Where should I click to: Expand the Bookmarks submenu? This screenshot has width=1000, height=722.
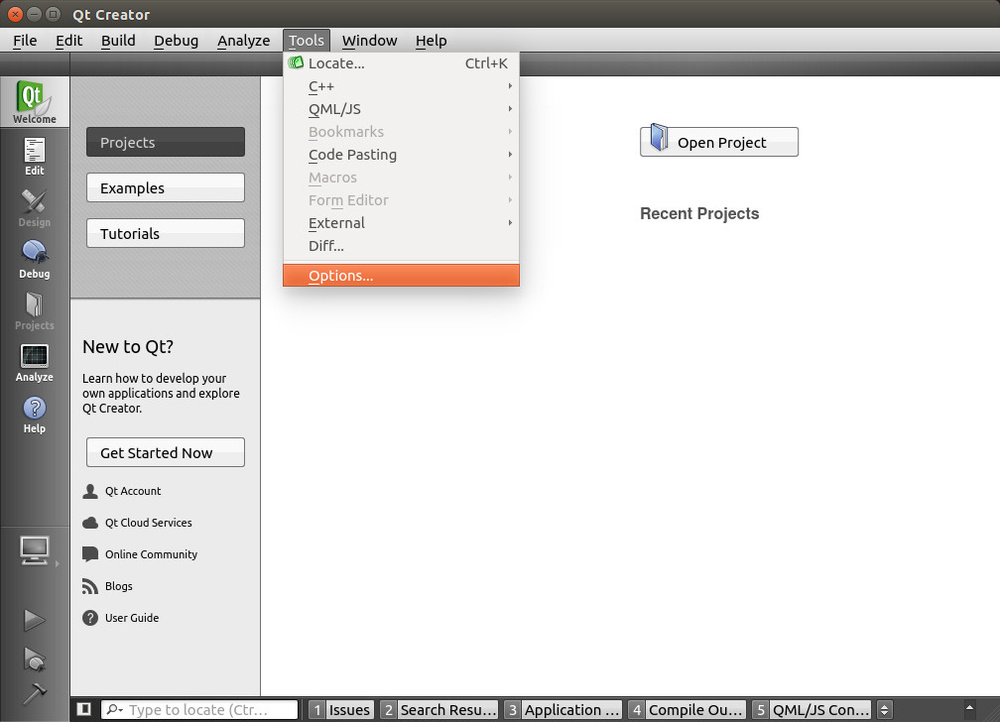[x=401, y=132]
